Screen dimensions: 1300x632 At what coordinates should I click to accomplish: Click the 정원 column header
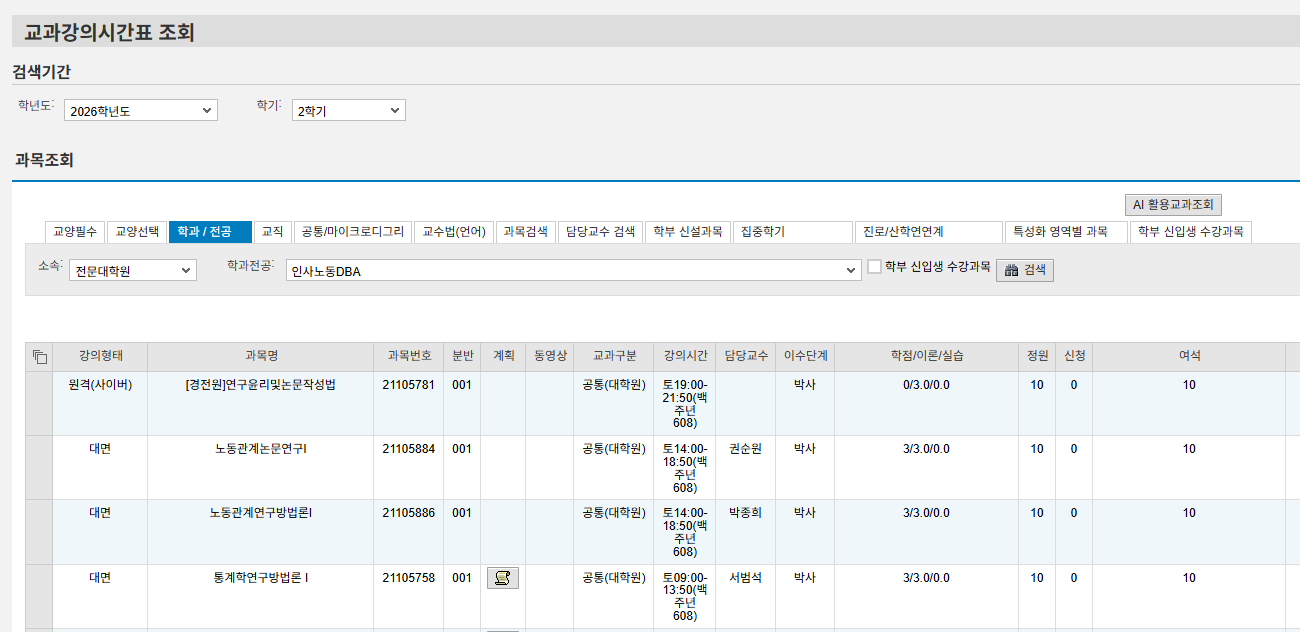[x=1037, y=356]
